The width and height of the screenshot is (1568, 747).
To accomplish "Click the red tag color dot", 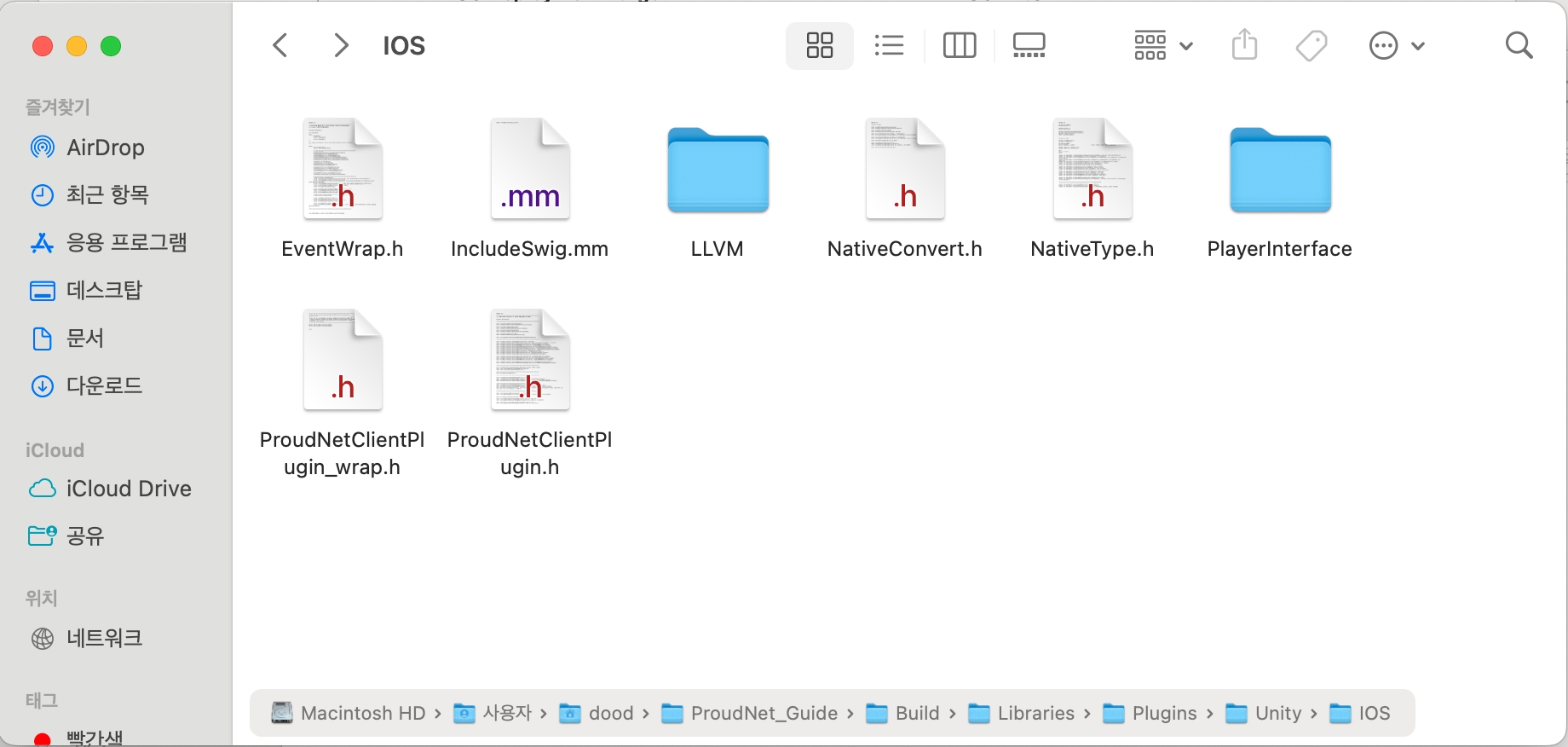I will pyautogui.click(x=42, y=738).
